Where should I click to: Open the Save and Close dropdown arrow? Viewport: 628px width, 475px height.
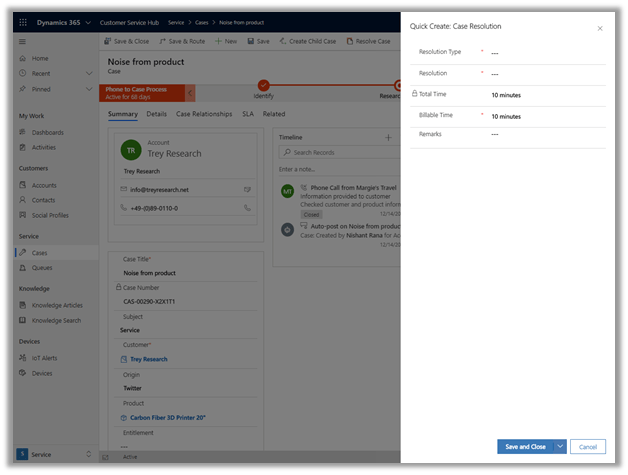coord(561,446)
